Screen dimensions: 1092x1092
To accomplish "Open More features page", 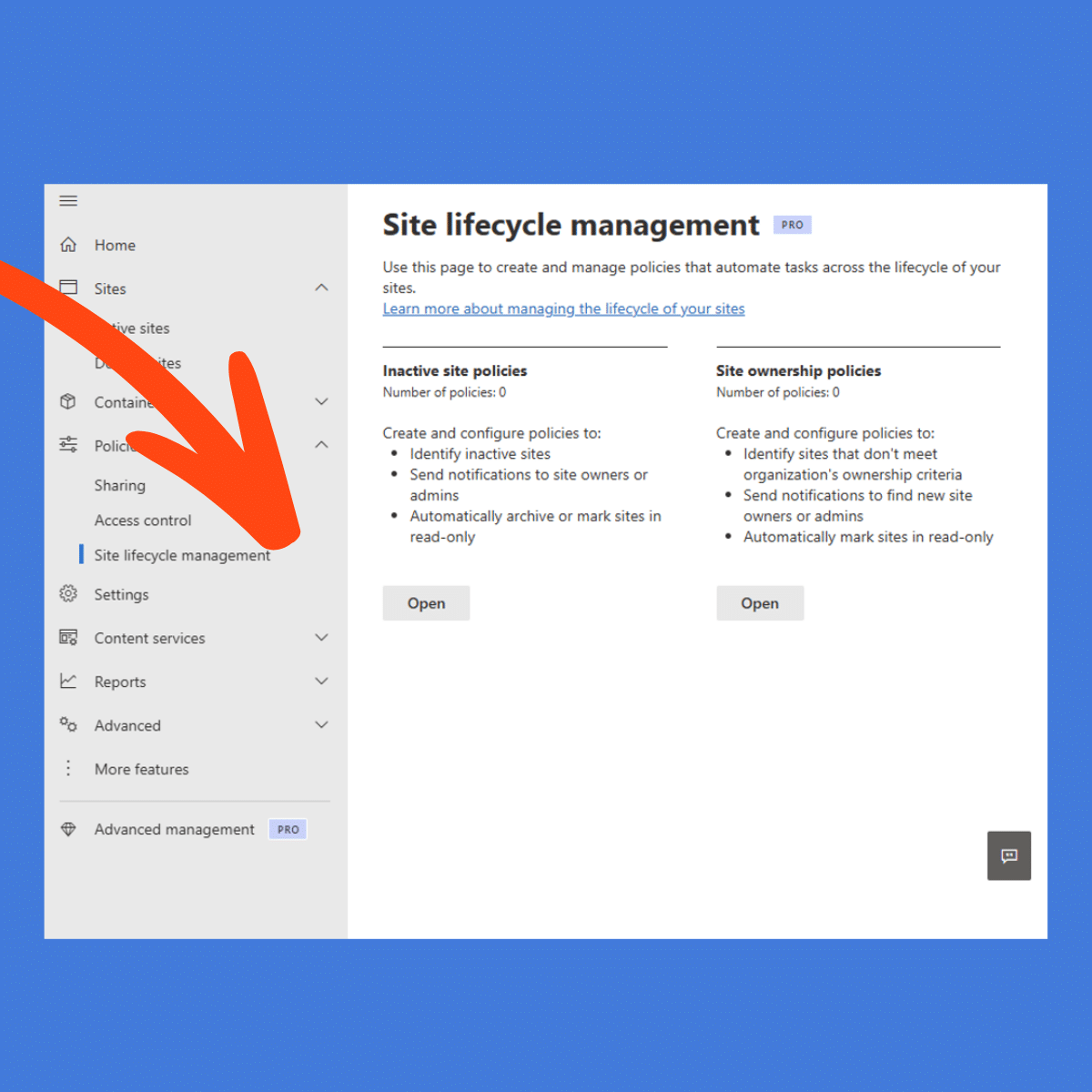I will coord(142,769).
